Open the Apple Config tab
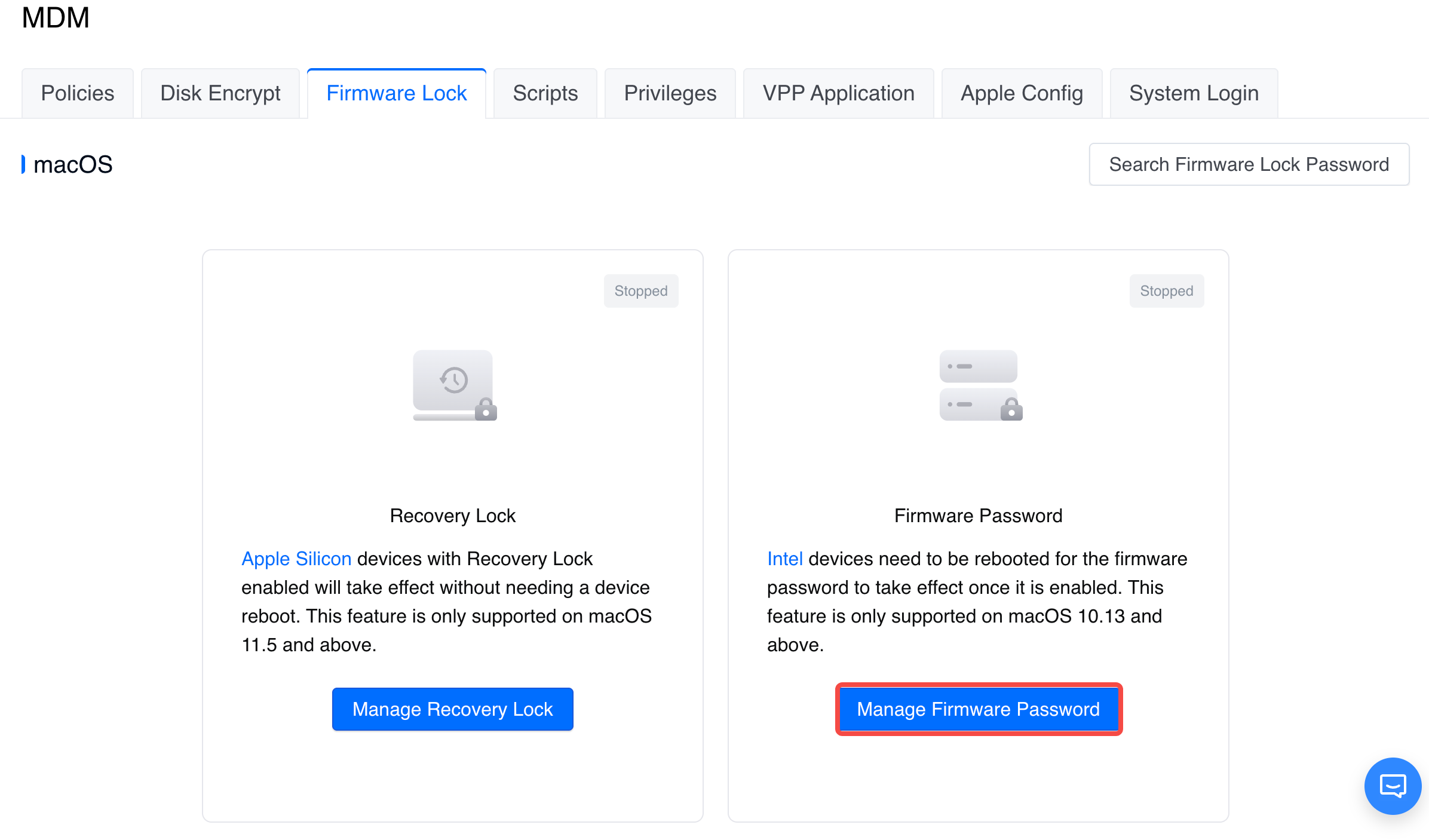1429x840 pixels. [x=1022, y=94]
